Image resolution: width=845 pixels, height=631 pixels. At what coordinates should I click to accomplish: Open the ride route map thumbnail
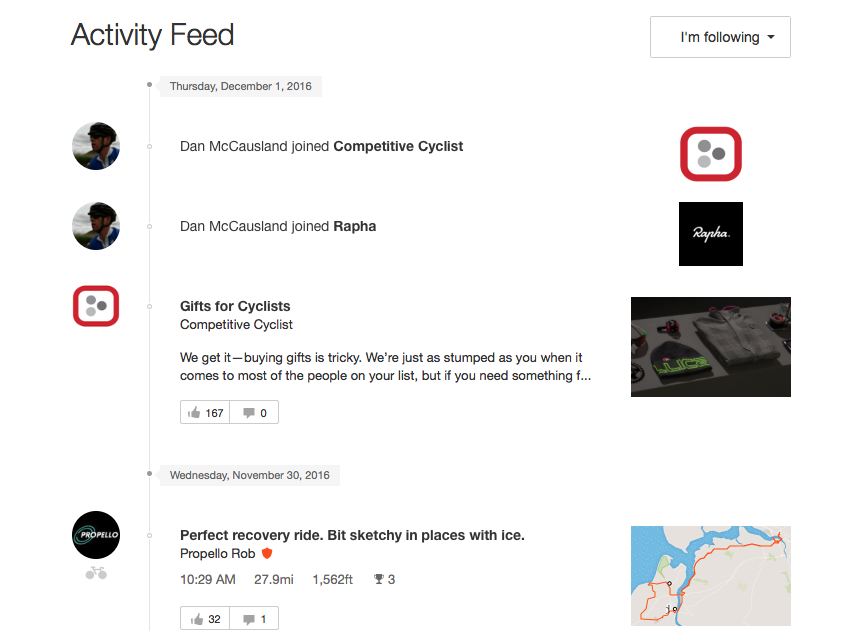click(x=711, y=576)
